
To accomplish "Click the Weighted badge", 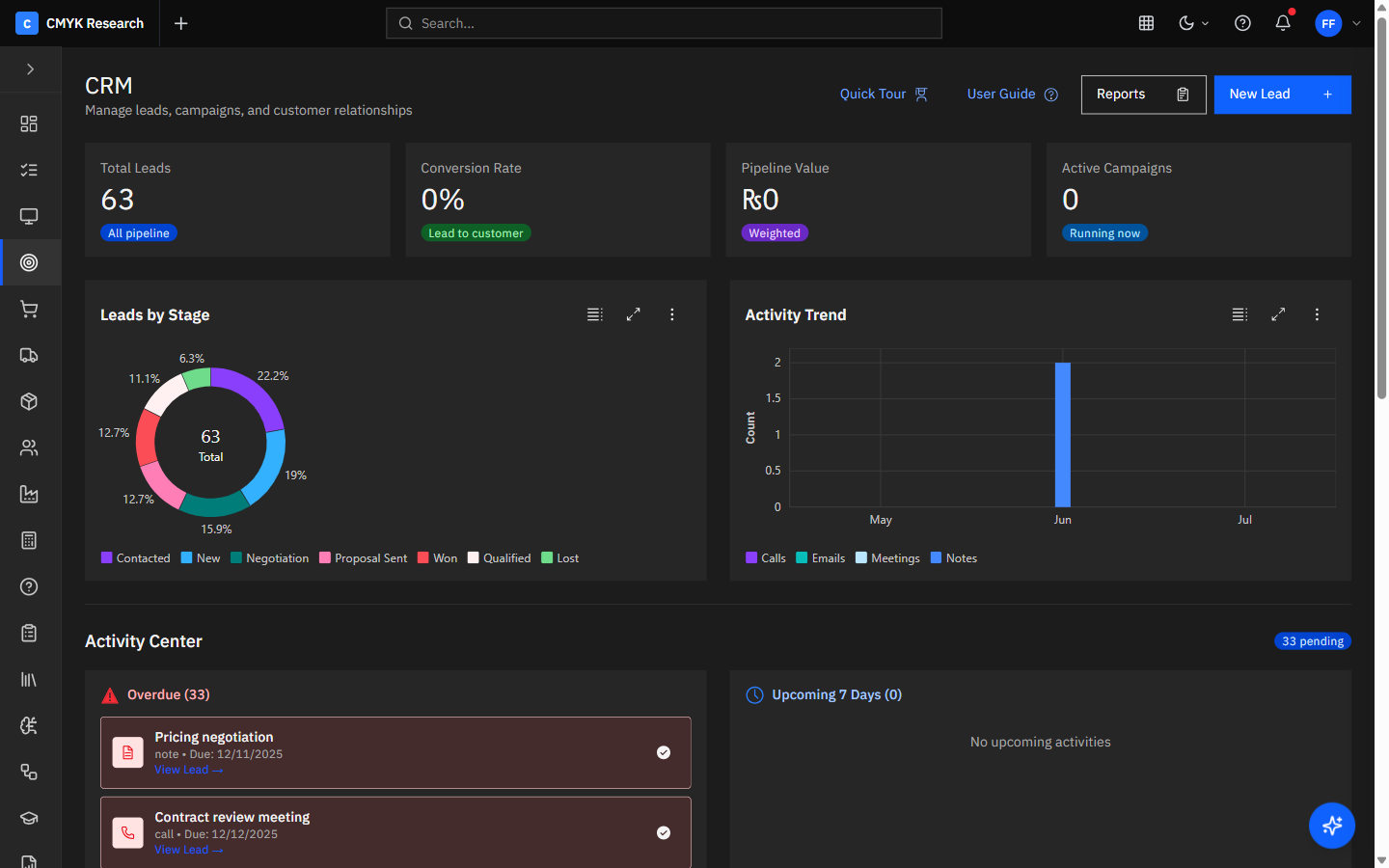I will (x=775, y=233).
